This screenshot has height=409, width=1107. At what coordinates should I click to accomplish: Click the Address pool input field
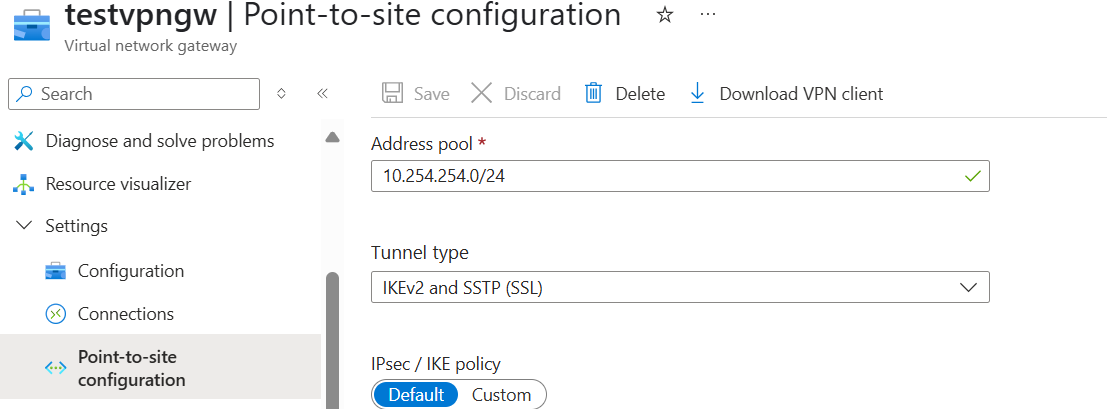670,176
